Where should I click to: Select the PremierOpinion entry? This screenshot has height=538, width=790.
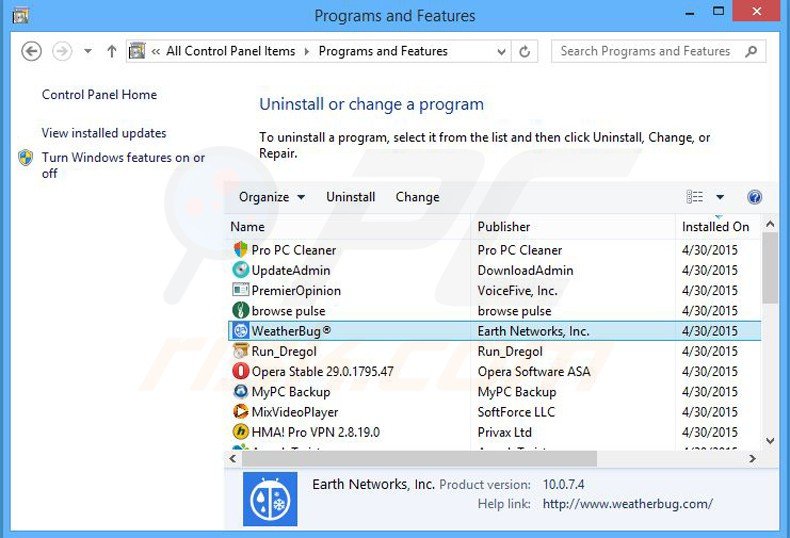pyautogui.click(x=296, y=291)
